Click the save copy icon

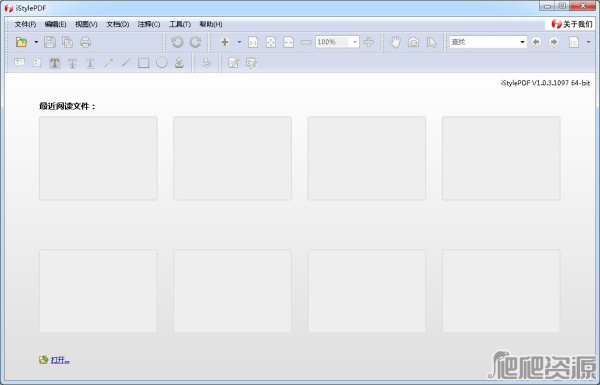[68, 42]
